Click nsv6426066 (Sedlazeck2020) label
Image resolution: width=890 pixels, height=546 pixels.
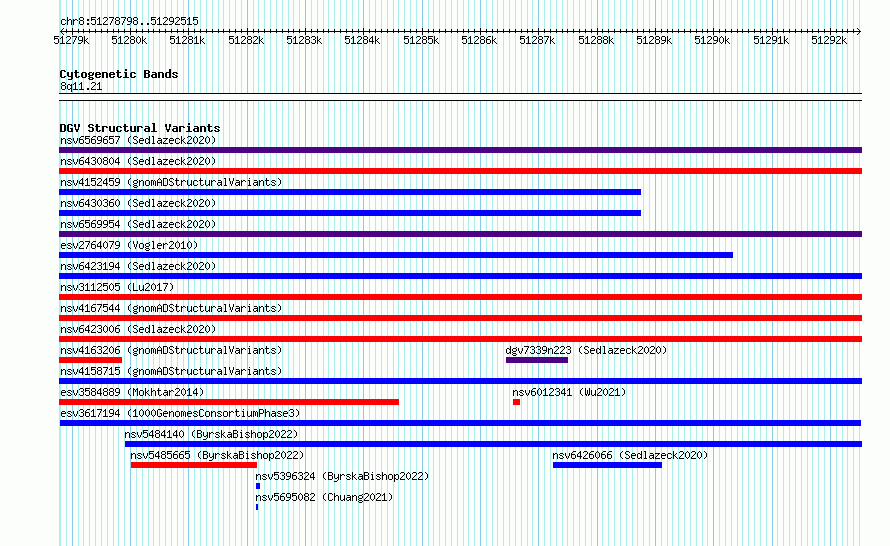point(630,455)
